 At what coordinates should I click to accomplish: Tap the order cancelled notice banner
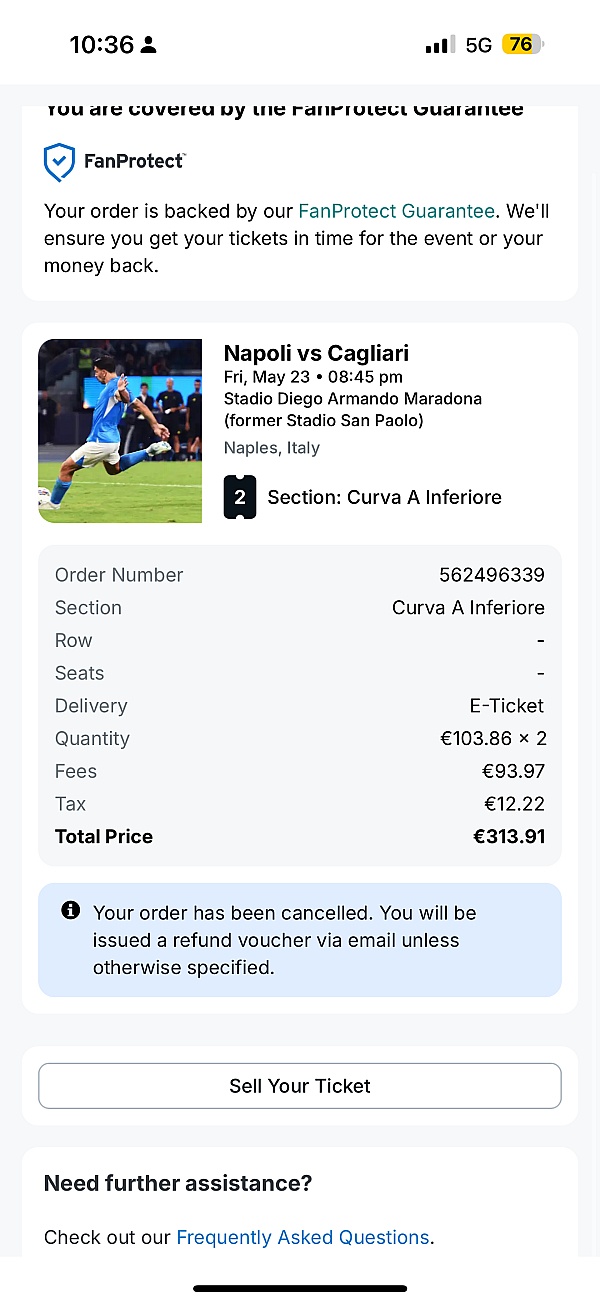300,940
